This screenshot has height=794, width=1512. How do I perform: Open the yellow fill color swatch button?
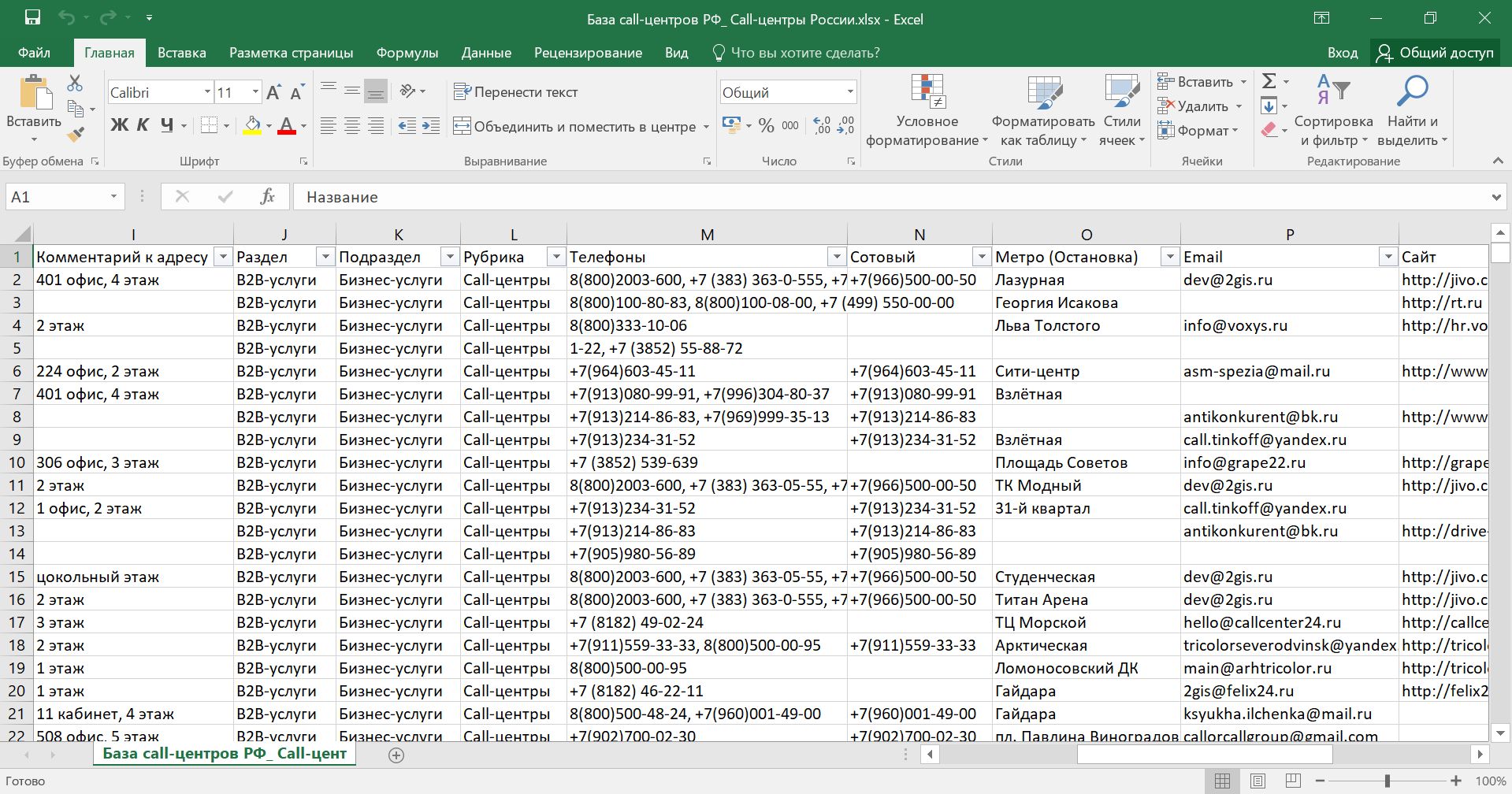pos(252,125)
